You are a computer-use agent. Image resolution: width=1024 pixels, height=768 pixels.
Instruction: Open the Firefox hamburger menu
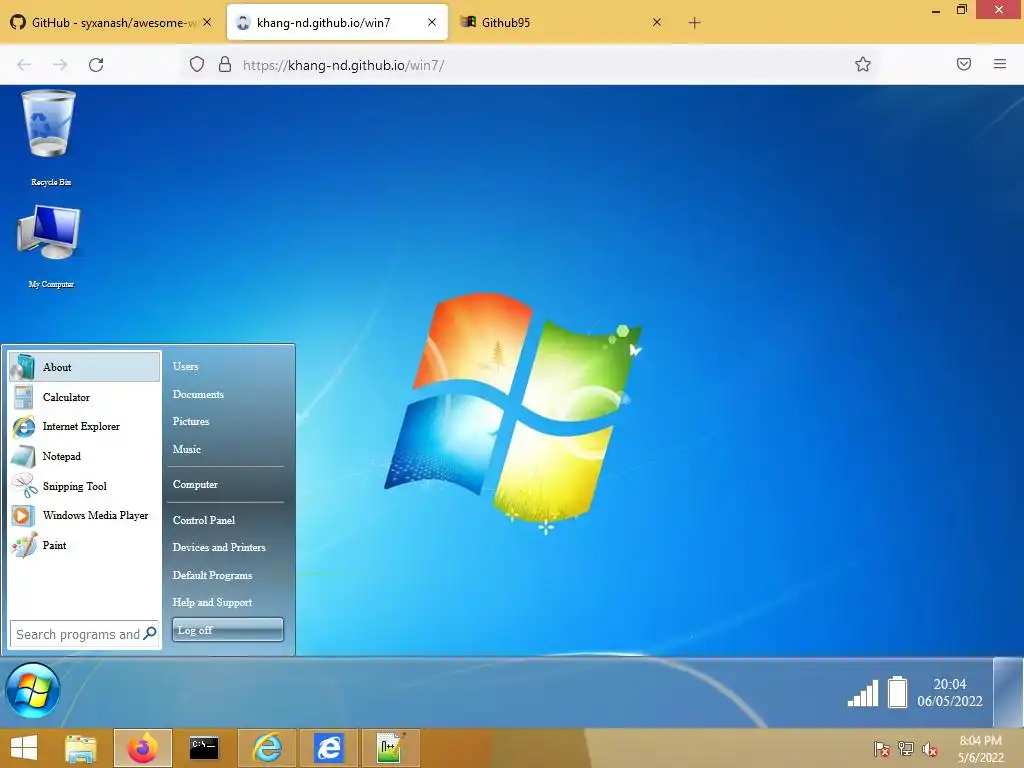tap(1000, 64)
